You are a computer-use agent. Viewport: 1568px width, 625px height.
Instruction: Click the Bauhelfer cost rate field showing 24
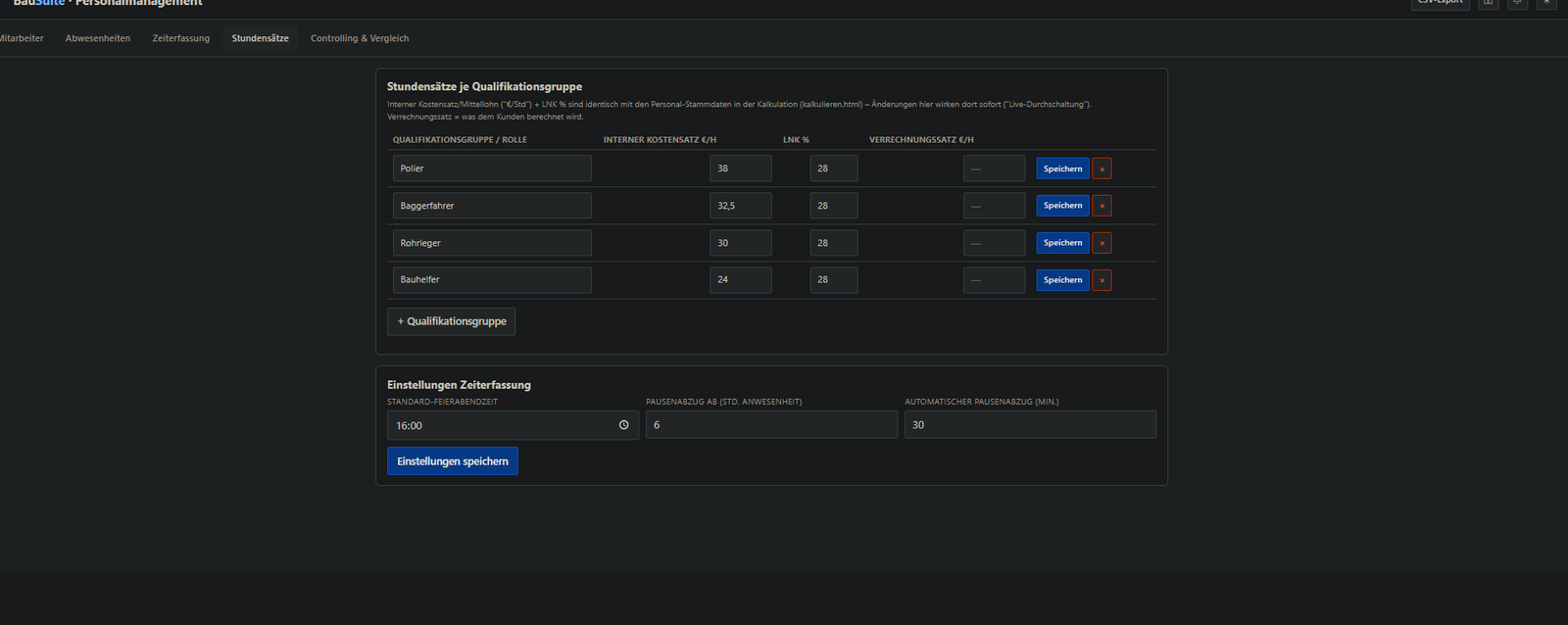point(741,280)
